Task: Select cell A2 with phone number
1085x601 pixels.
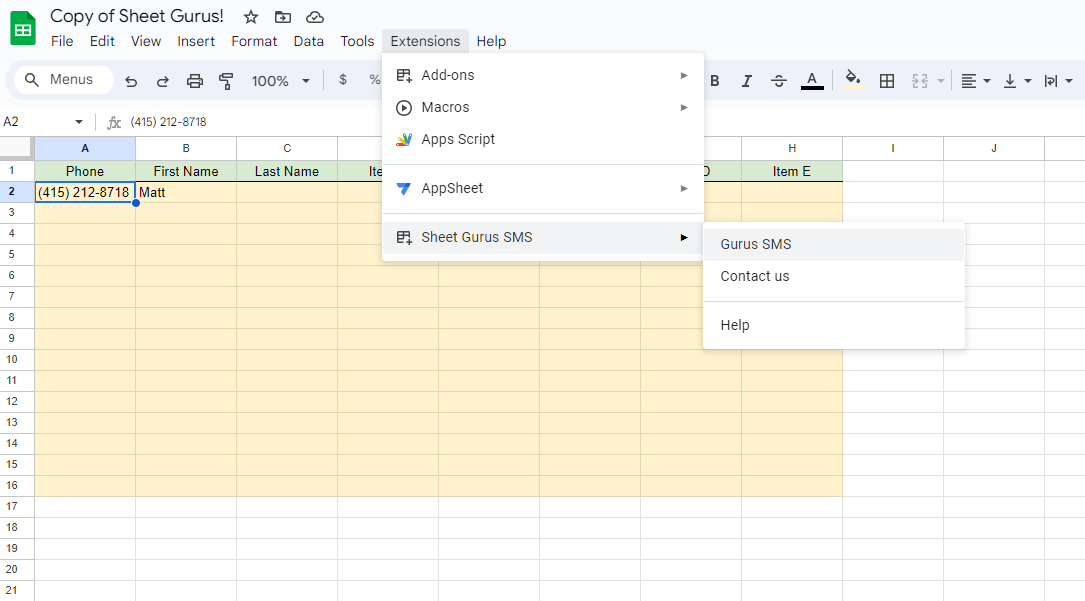Action: (85, 192)
